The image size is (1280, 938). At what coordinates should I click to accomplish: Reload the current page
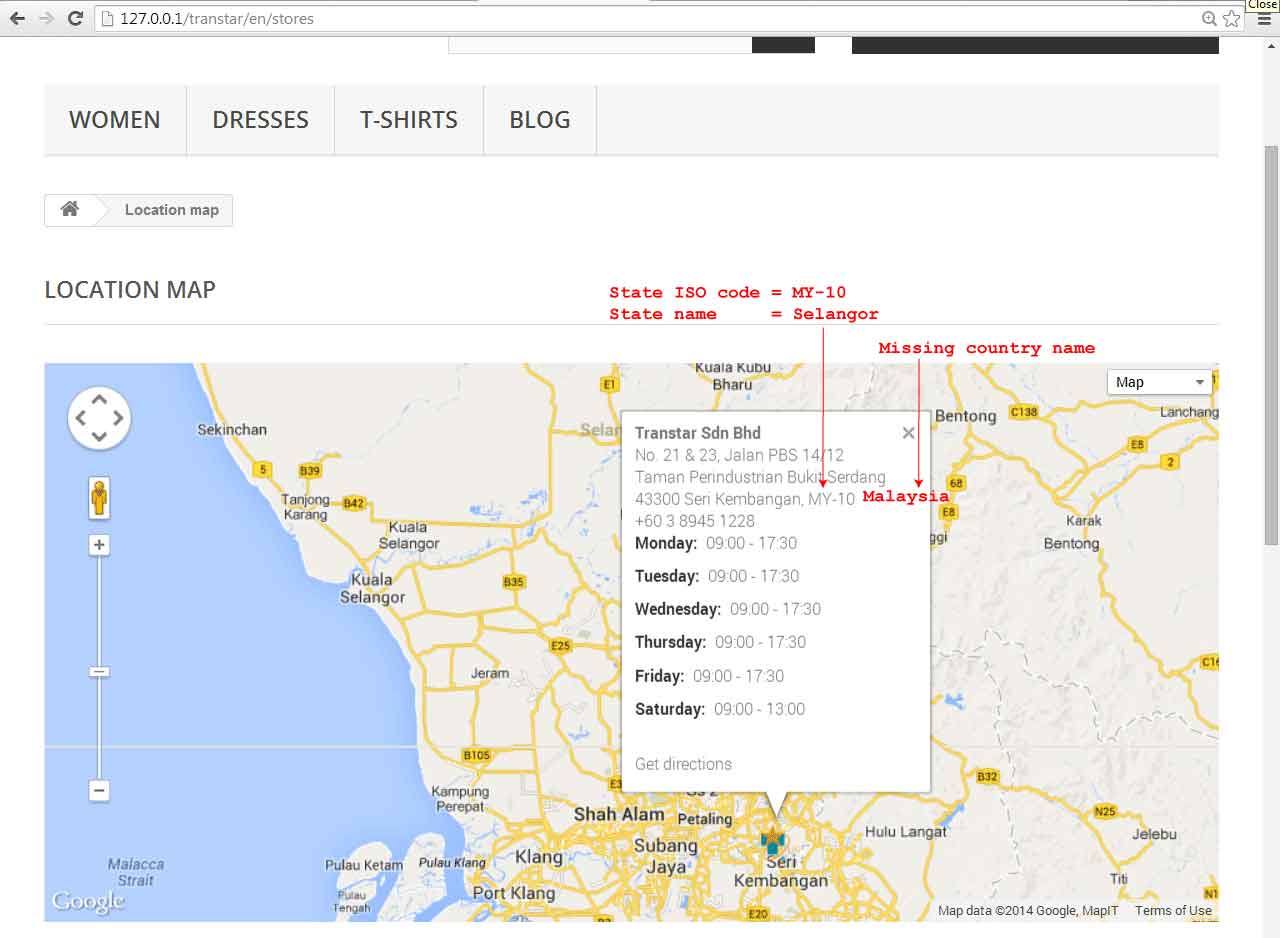tap(75, 18)
